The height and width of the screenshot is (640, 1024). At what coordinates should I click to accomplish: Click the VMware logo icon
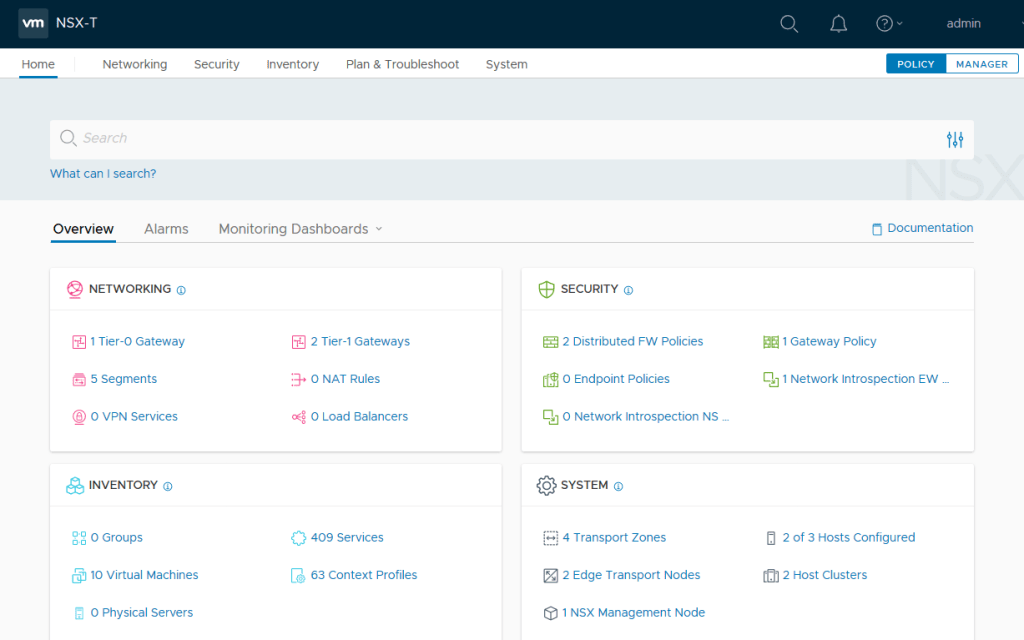[33, 23]
